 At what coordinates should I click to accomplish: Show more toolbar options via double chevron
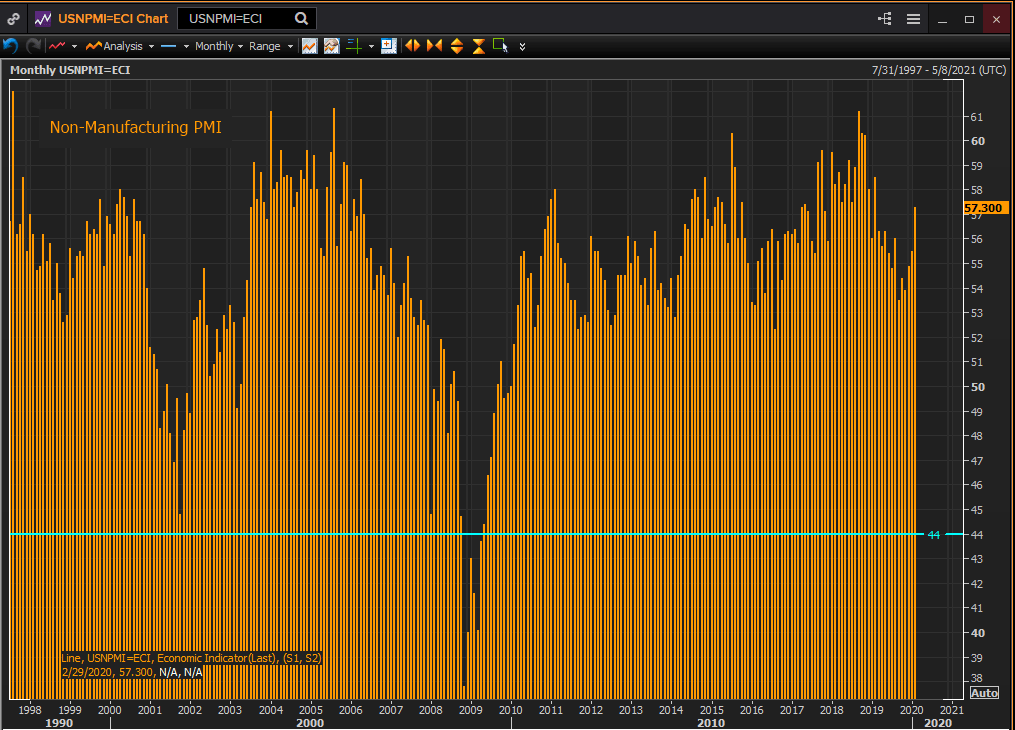pos(522,46)
